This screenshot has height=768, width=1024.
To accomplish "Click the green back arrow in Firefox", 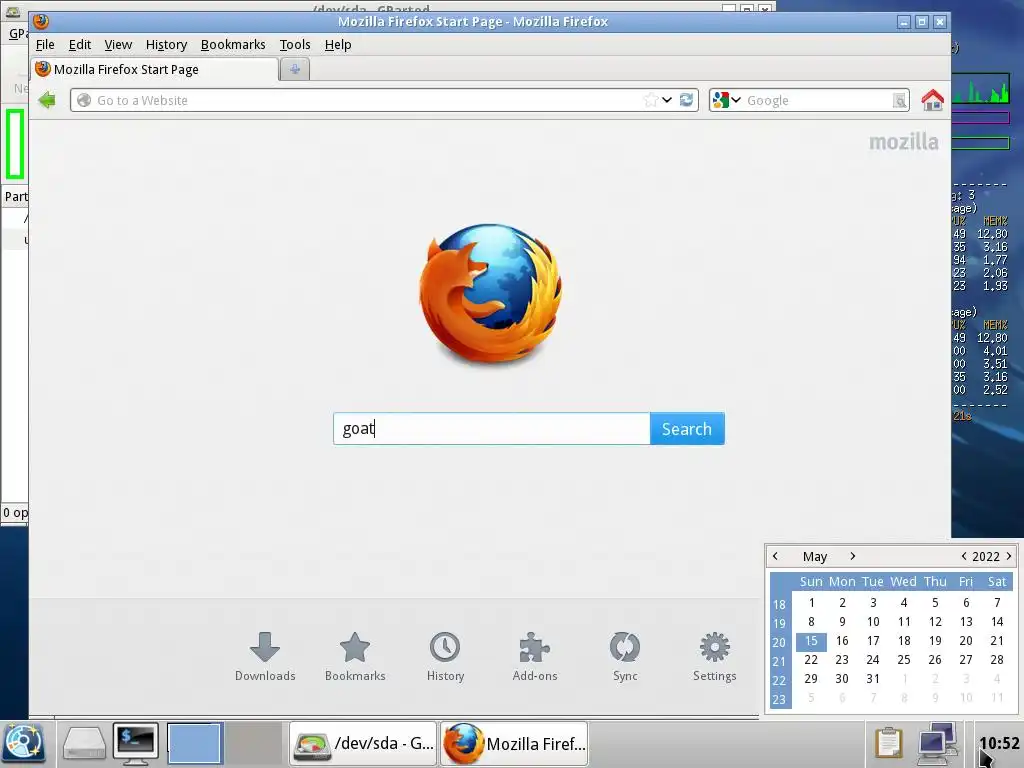I will click(47, 100).
